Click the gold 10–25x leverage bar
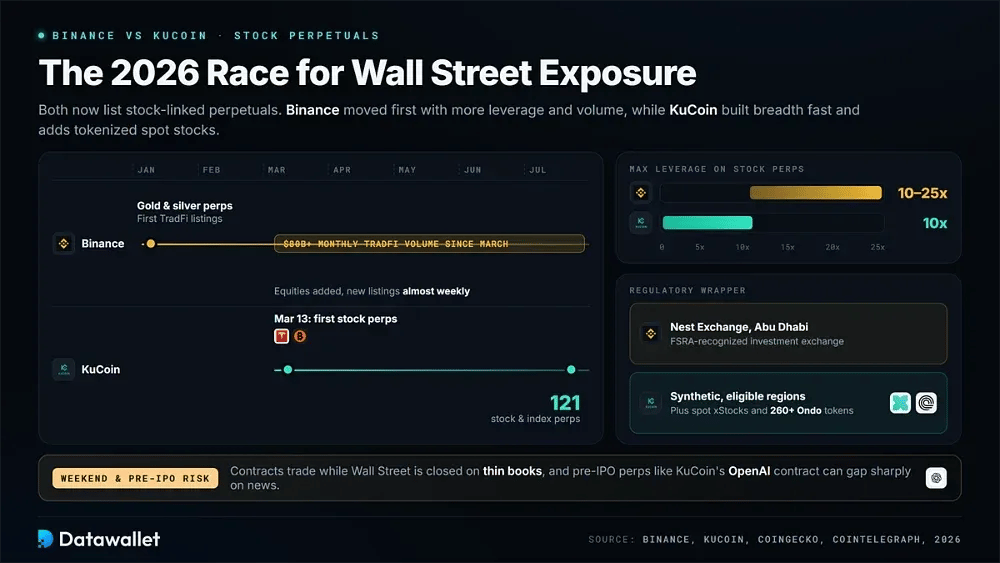This screenshot has width=1000, height=563. [816, 193]
